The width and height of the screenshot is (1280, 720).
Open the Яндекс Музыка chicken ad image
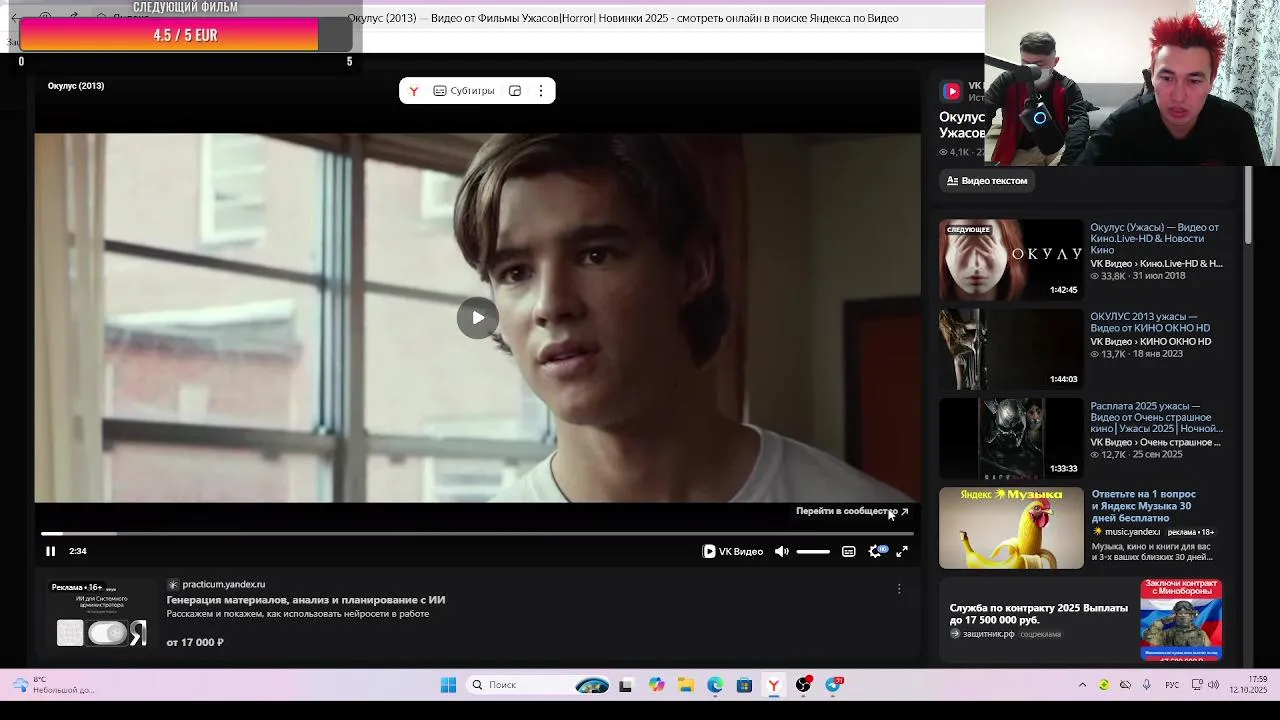1011,528
